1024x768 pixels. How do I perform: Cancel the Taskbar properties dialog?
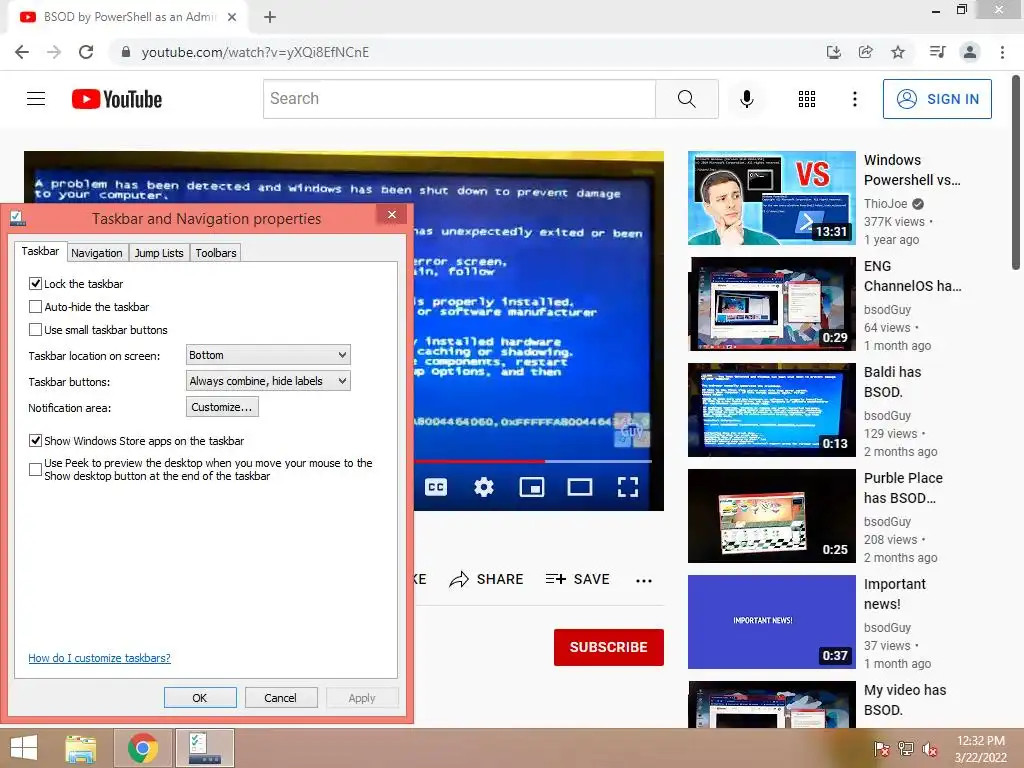coord(281,697)
